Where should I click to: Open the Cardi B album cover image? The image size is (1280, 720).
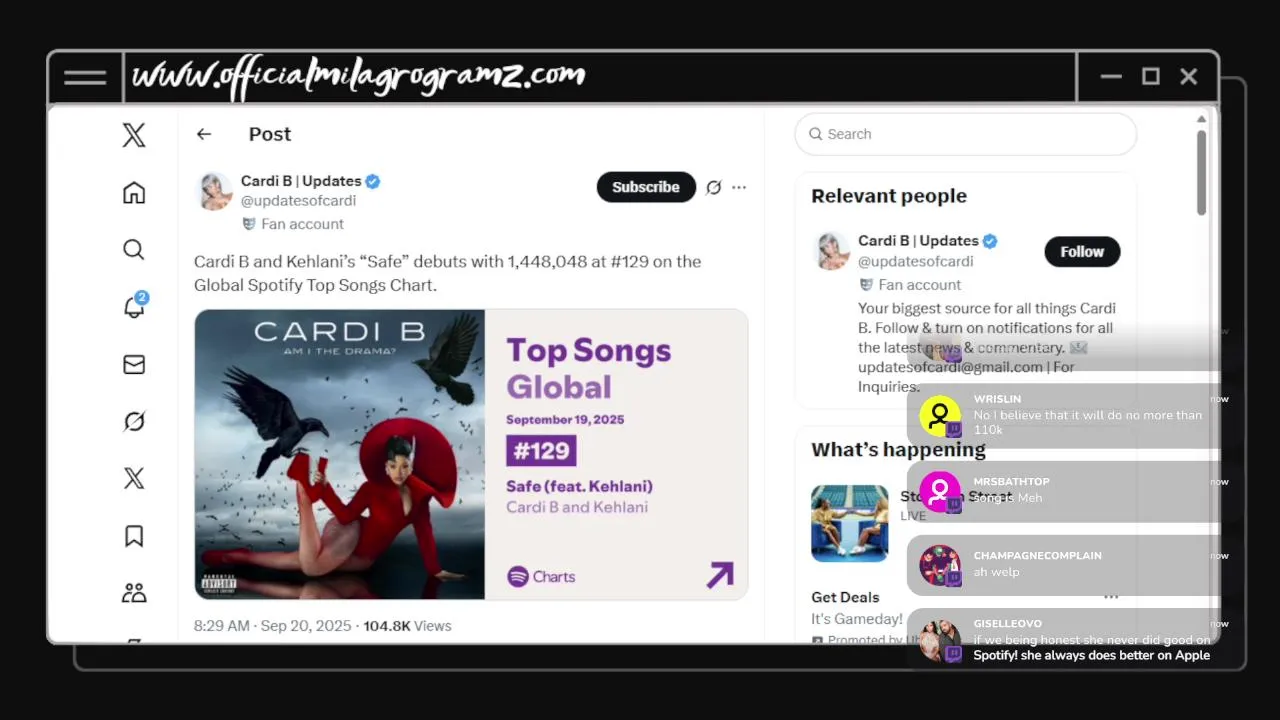click(340, 454)
